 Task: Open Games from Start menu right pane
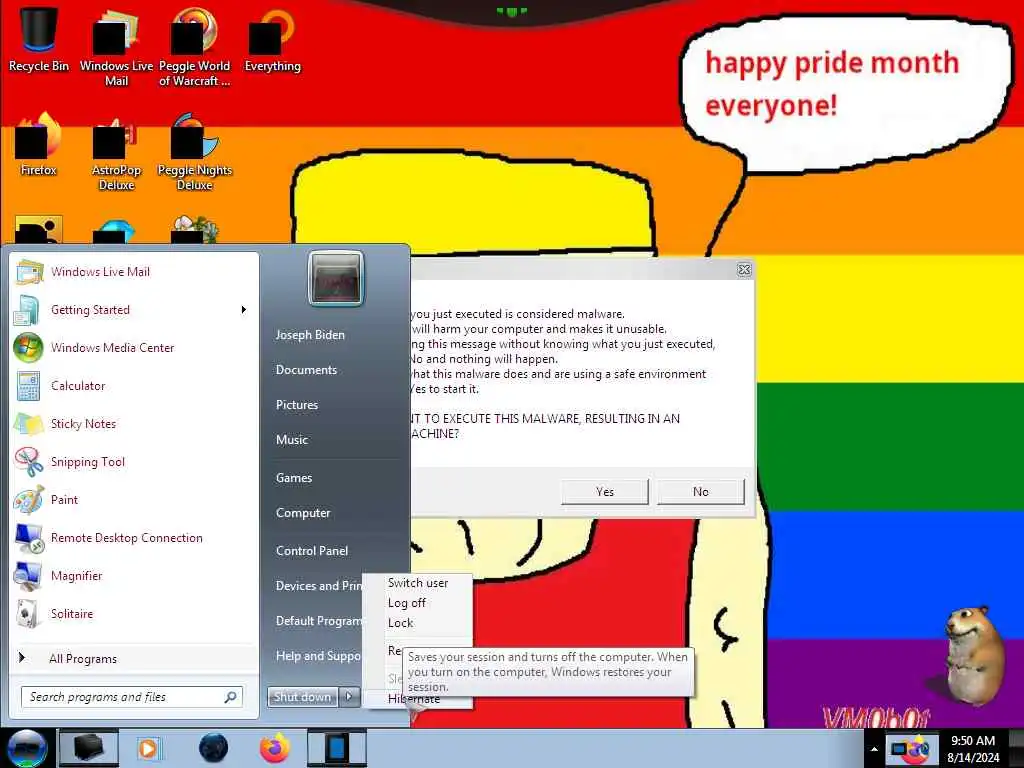click(294, 478)
